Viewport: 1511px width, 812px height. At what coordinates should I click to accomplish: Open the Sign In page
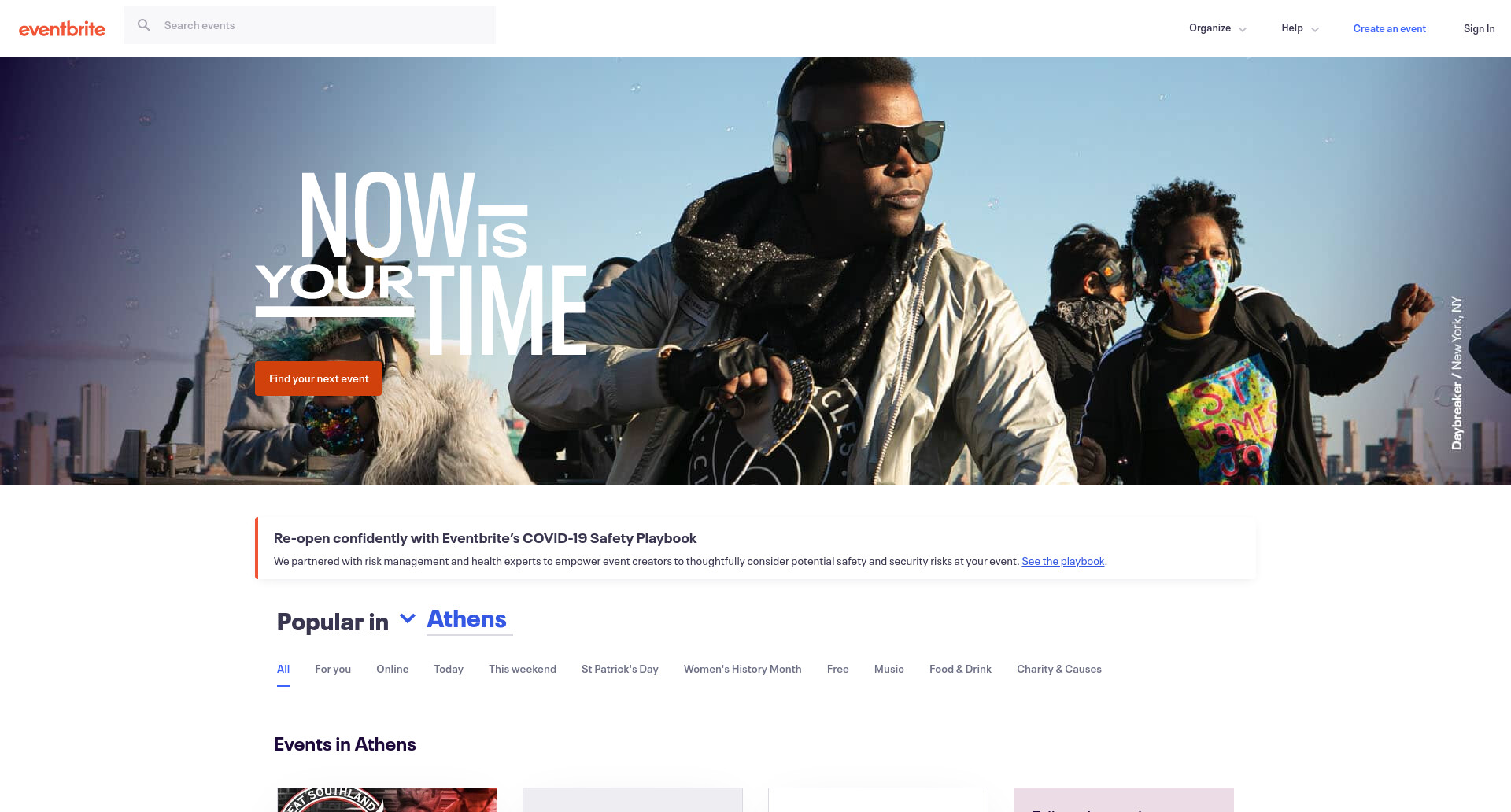point(1479,28)
